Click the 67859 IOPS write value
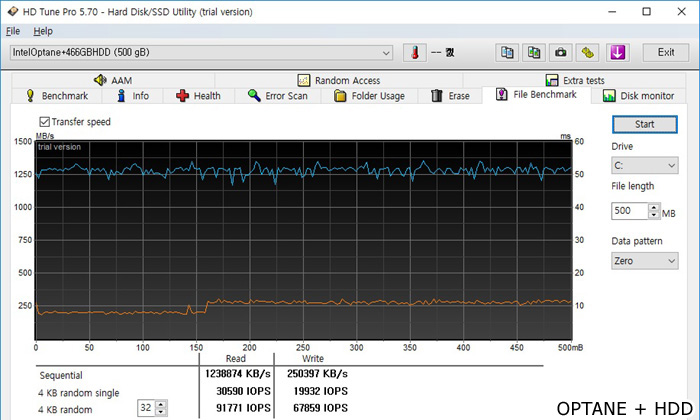 tap(321, 408)
